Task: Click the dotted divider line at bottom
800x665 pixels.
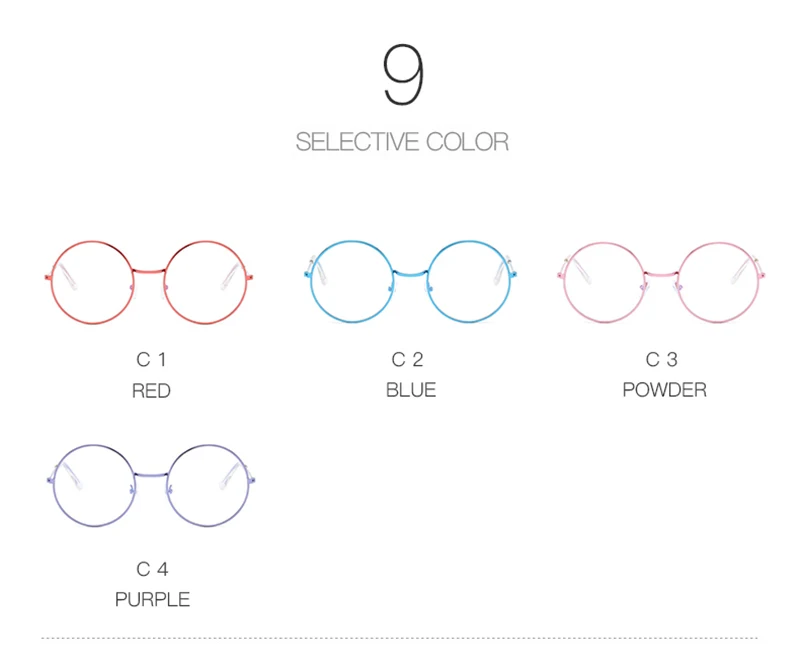Action: [399, 638]
